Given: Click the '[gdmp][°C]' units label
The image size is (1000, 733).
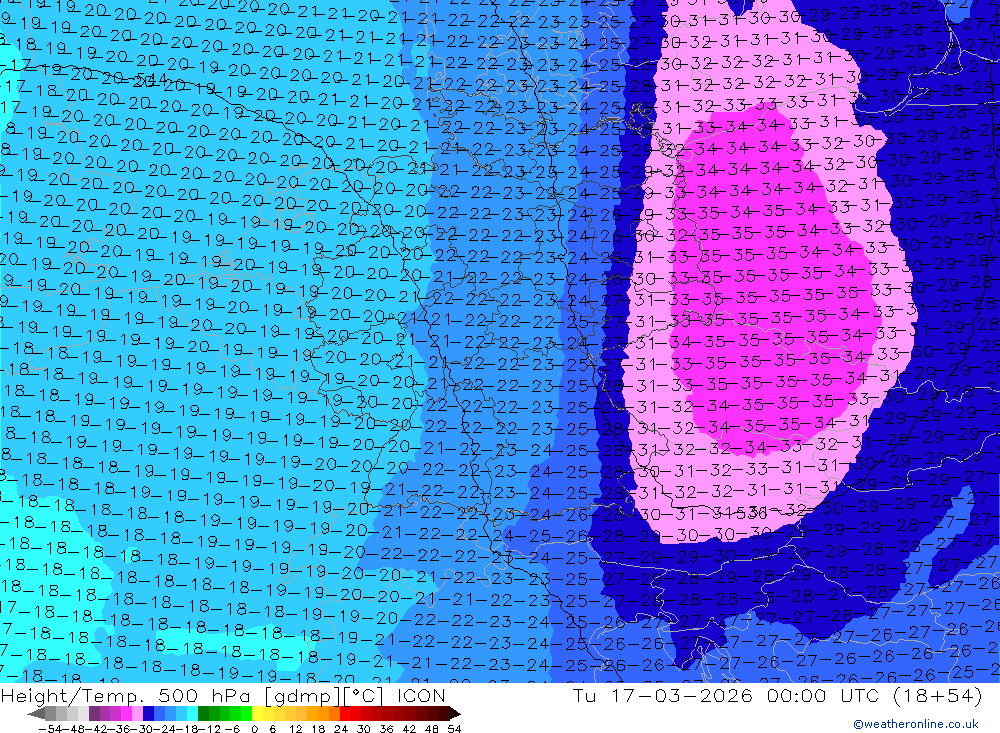Looking at the screenshot, I should click(x=322, y=695).
